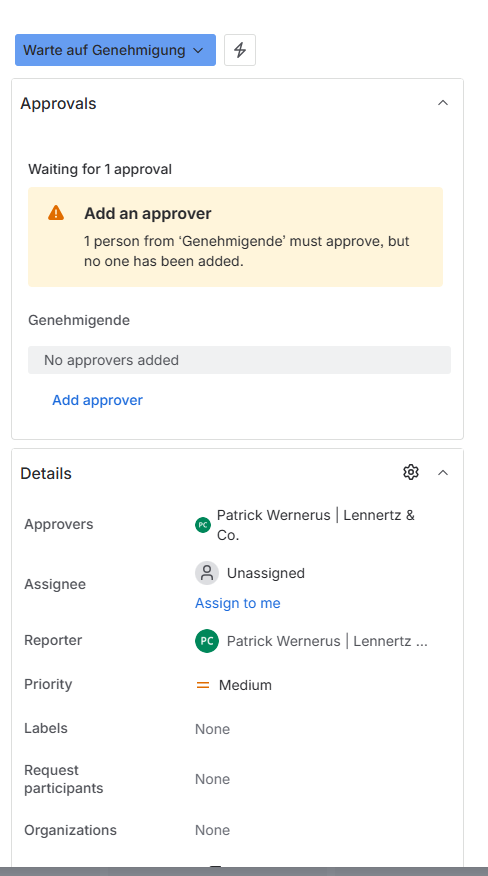Edit the Labels field showing None
488x876 pixels.
(212, 729)
